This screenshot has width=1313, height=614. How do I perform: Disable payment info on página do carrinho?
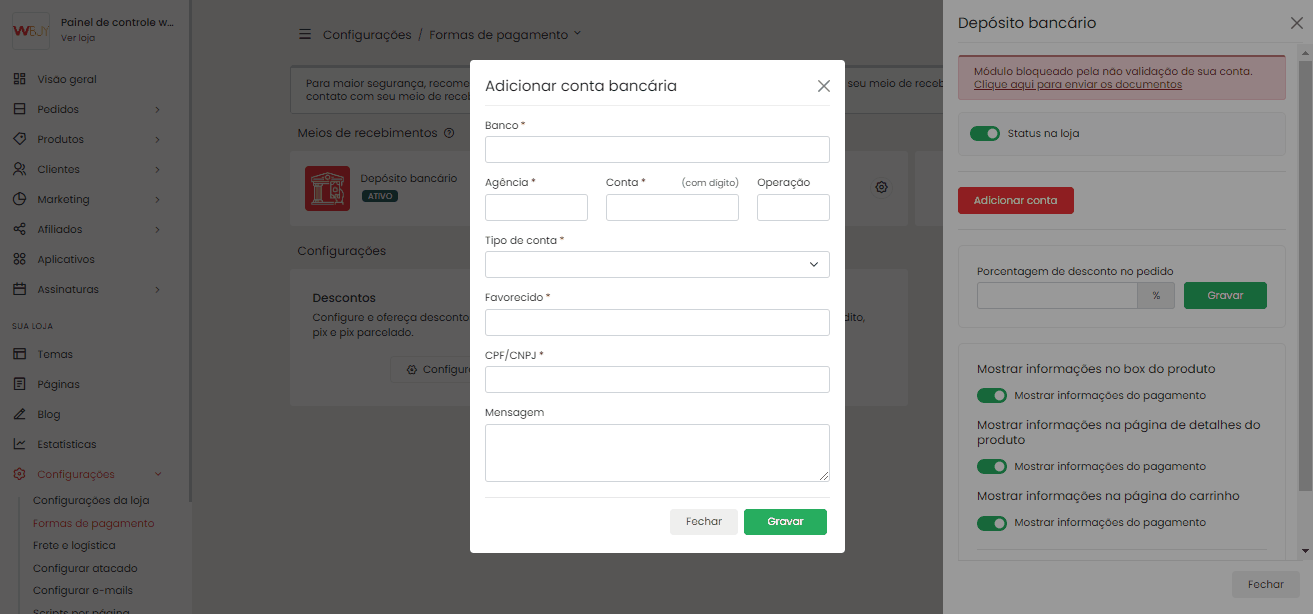(992, 522)
